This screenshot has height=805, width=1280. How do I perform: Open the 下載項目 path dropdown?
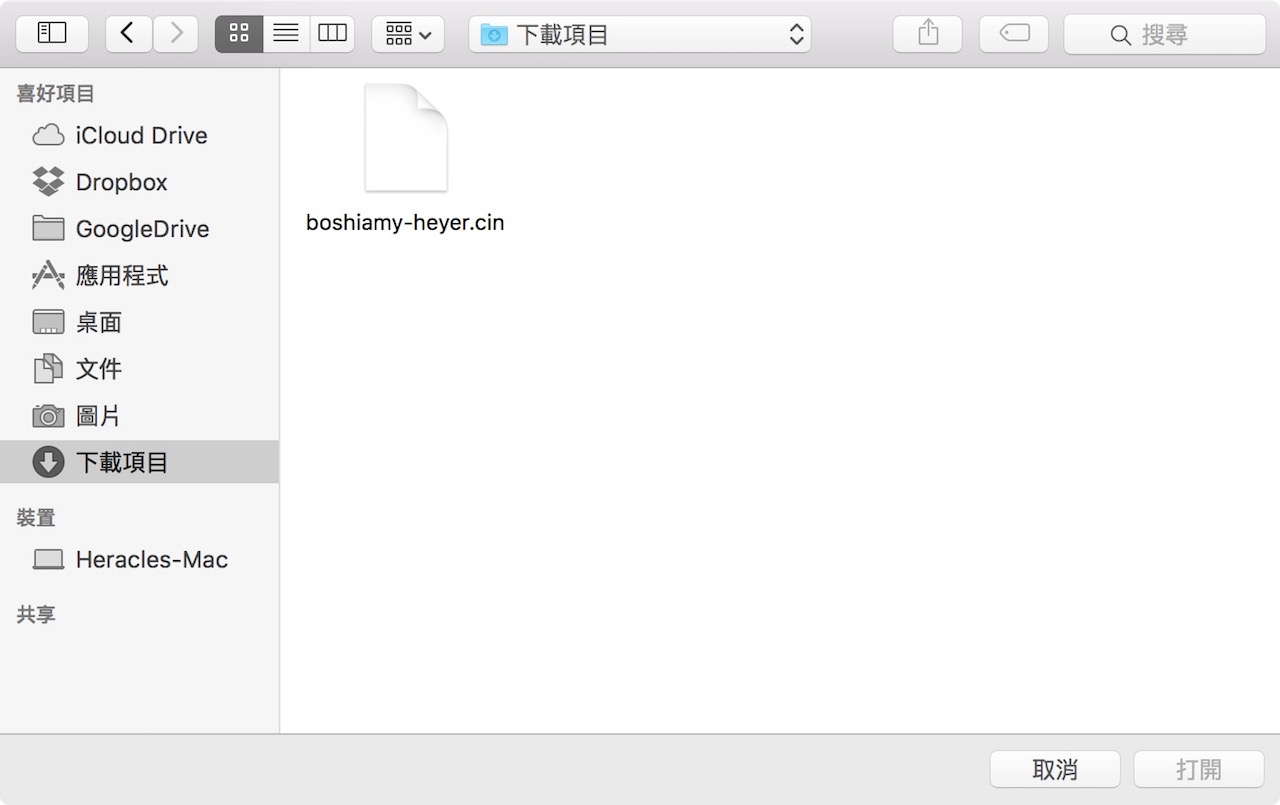coord(640,33)
